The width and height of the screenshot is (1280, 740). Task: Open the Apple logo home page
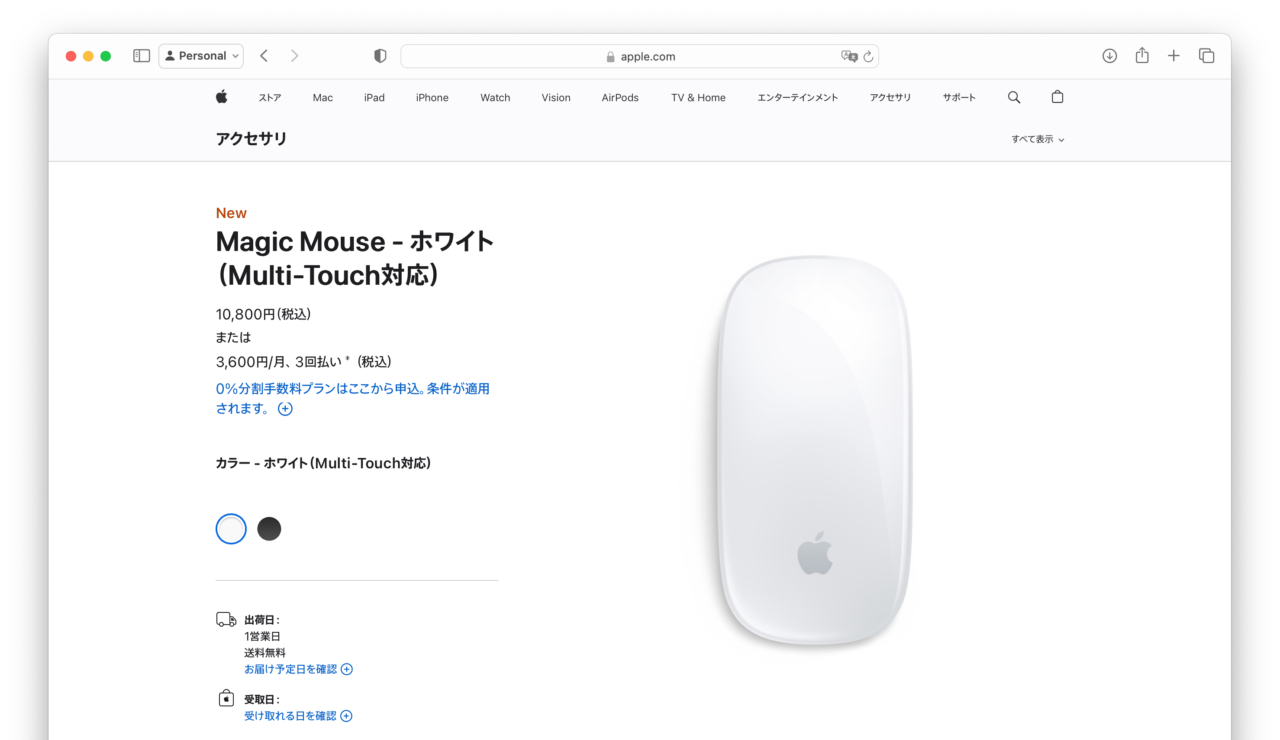tap(221, 97)
